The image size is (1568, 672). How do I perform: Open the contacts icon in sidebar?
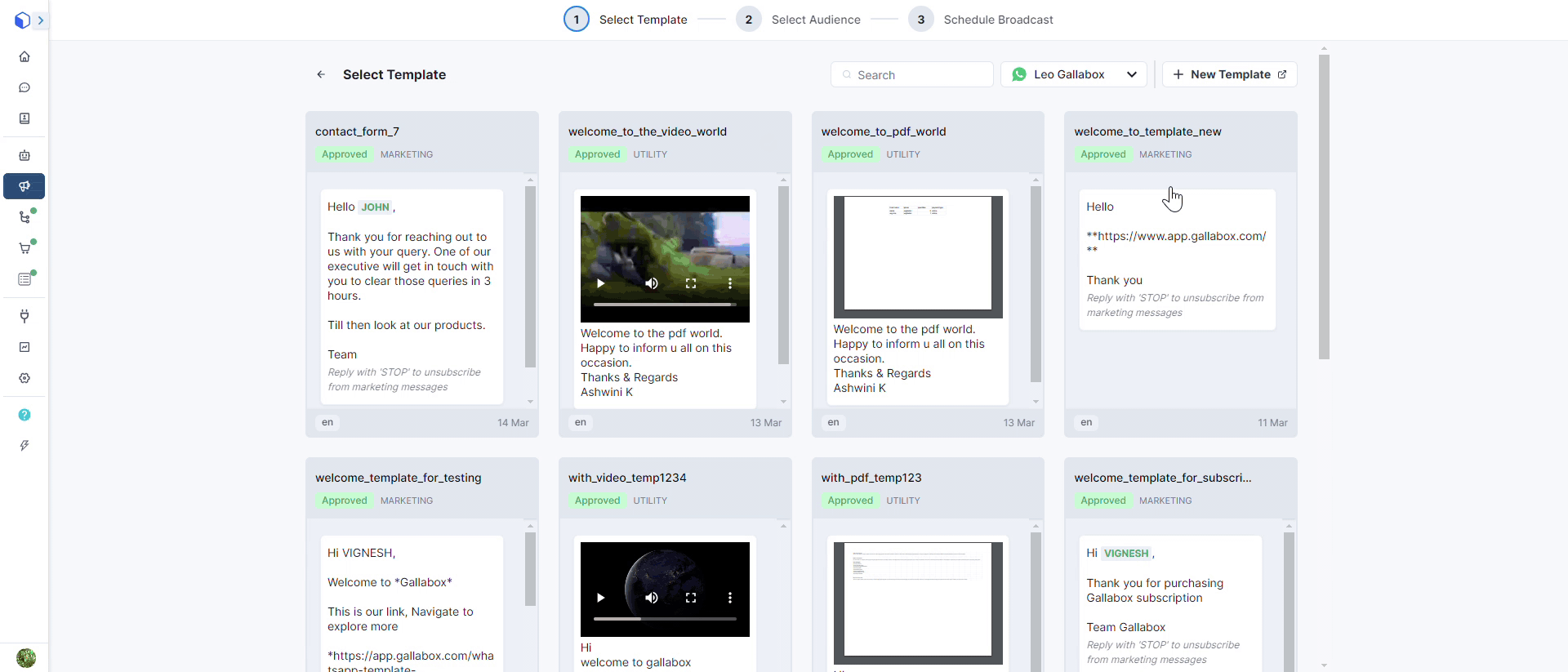click(x=24, y=118)
